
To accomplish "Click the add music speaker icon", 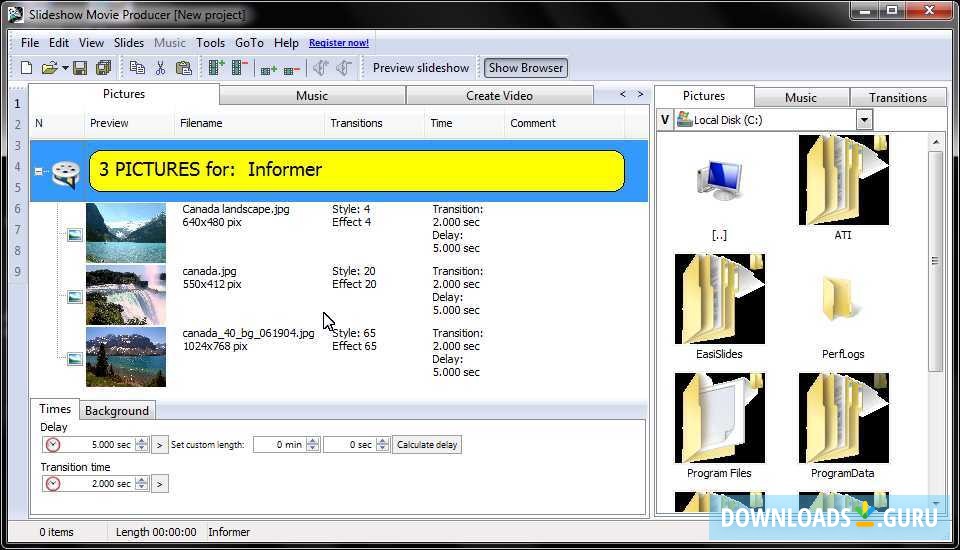I will (x=321, y=68).
